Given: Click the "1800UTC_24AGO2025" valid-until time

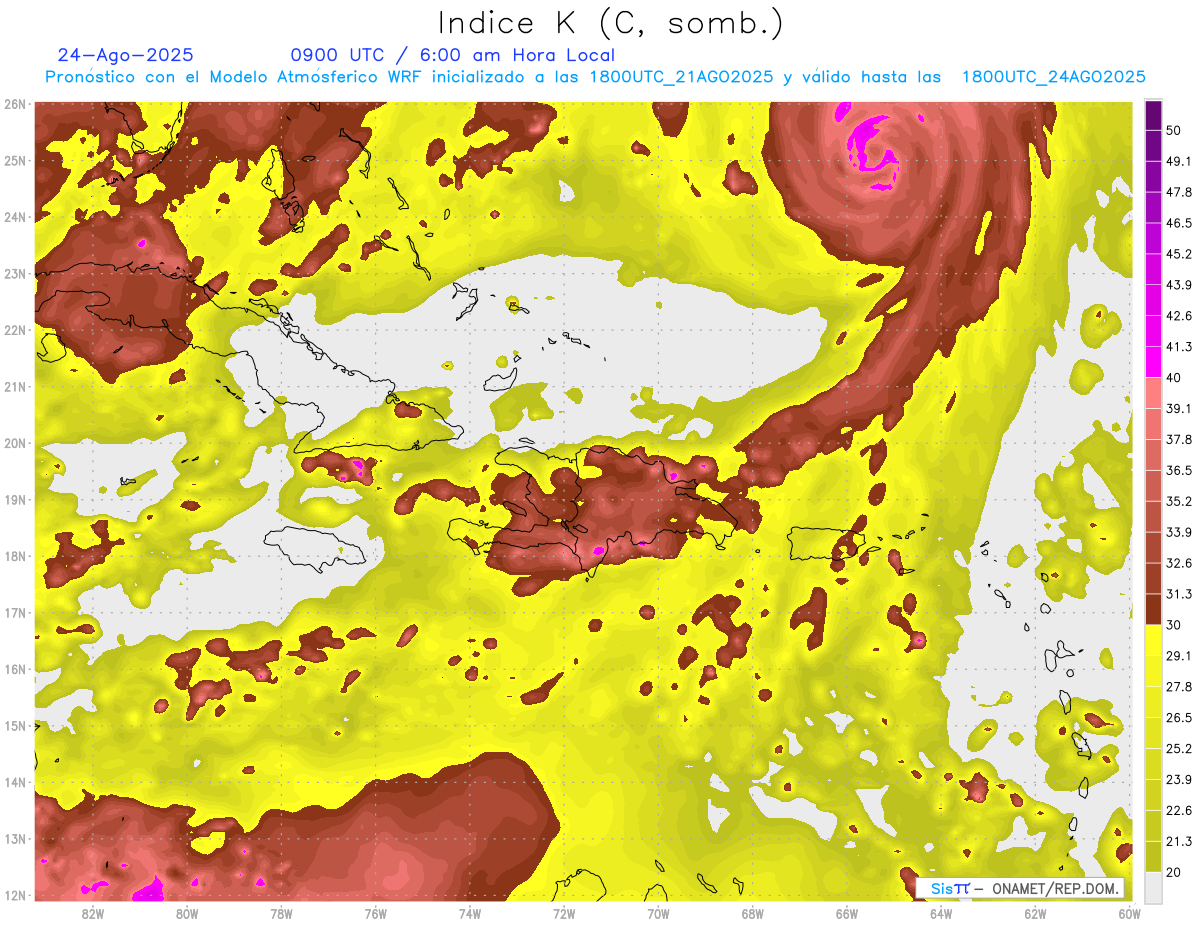Looking at the screenshot, I should pos(1053,77).
